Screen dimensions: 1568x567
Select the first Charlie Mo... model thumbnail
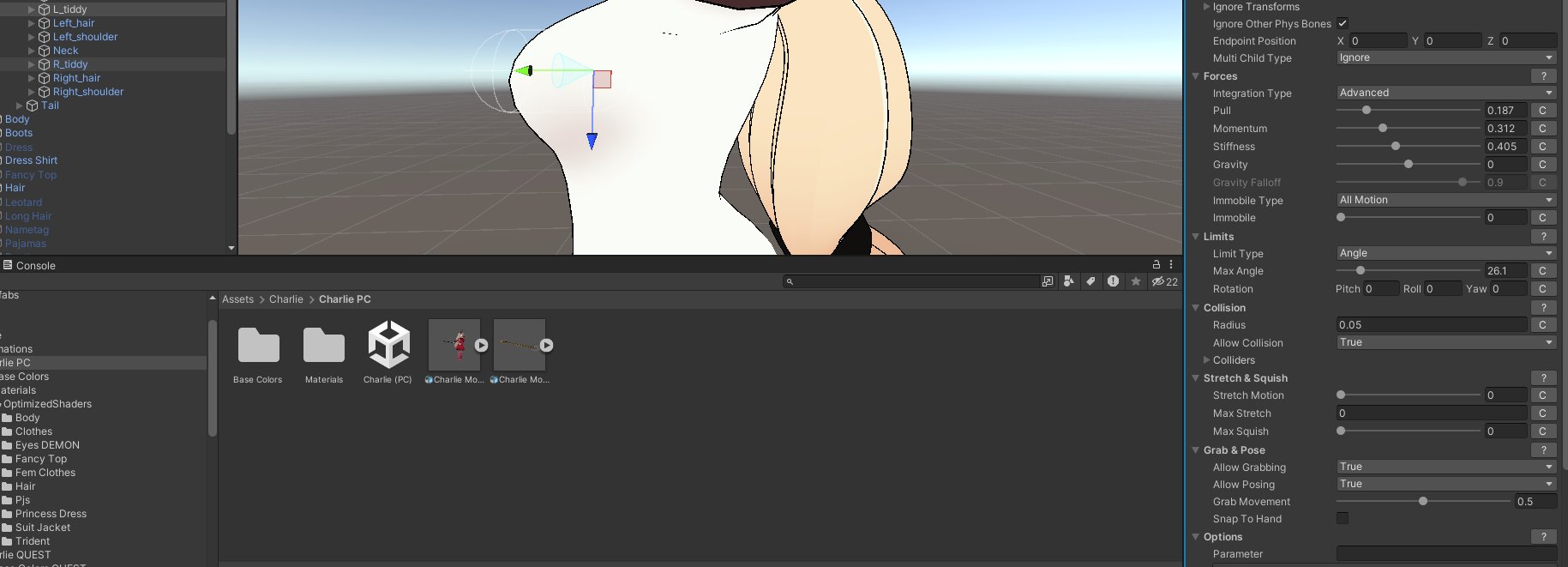pyautogui.click(x=454, y=345)
